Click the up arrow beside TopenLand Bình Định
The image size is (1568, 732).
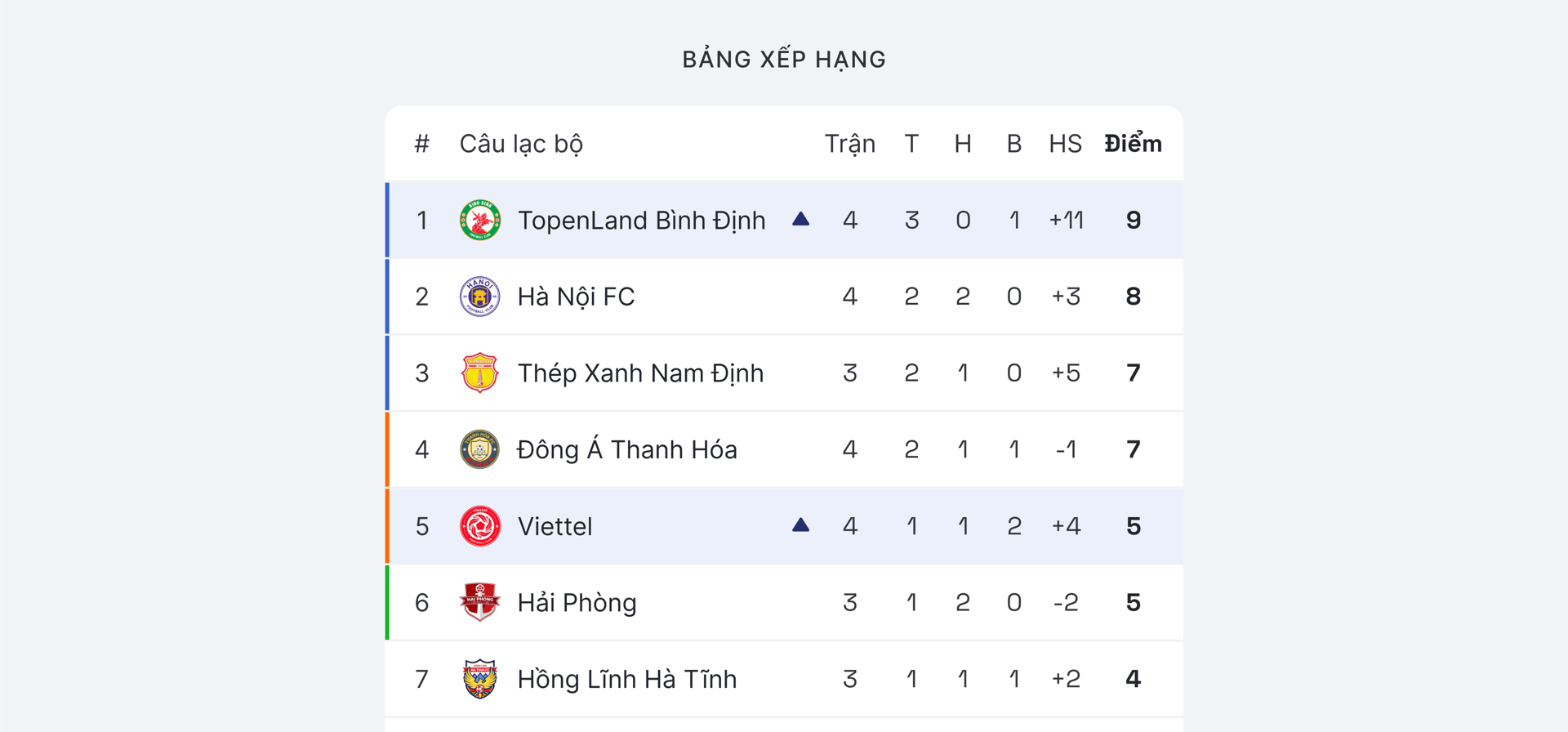point(800,219)
